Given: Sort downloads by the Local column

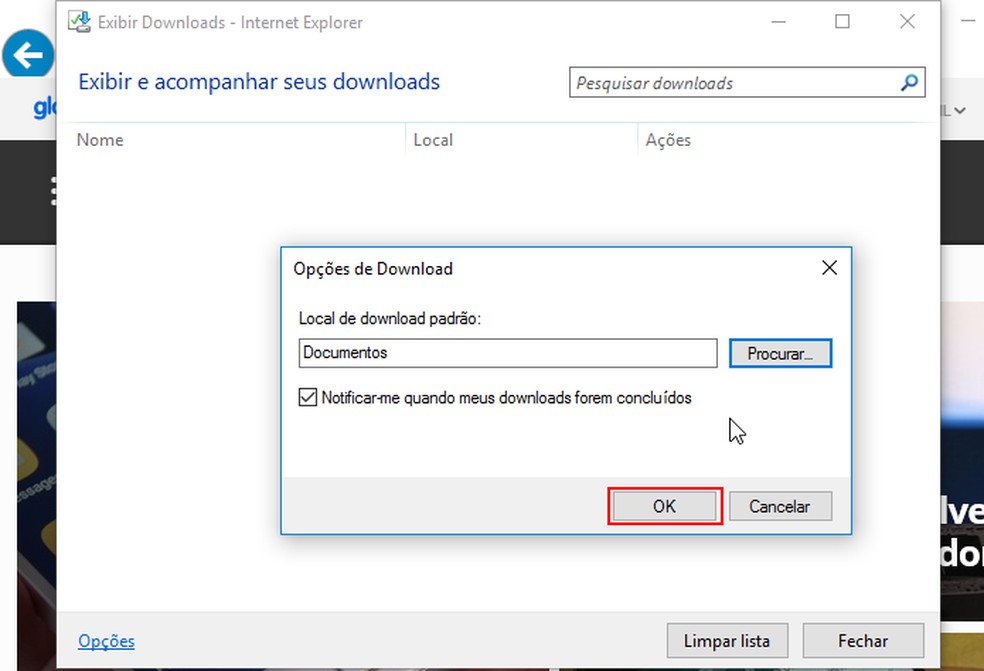Looking at the screenshot, I should point(433,140).
